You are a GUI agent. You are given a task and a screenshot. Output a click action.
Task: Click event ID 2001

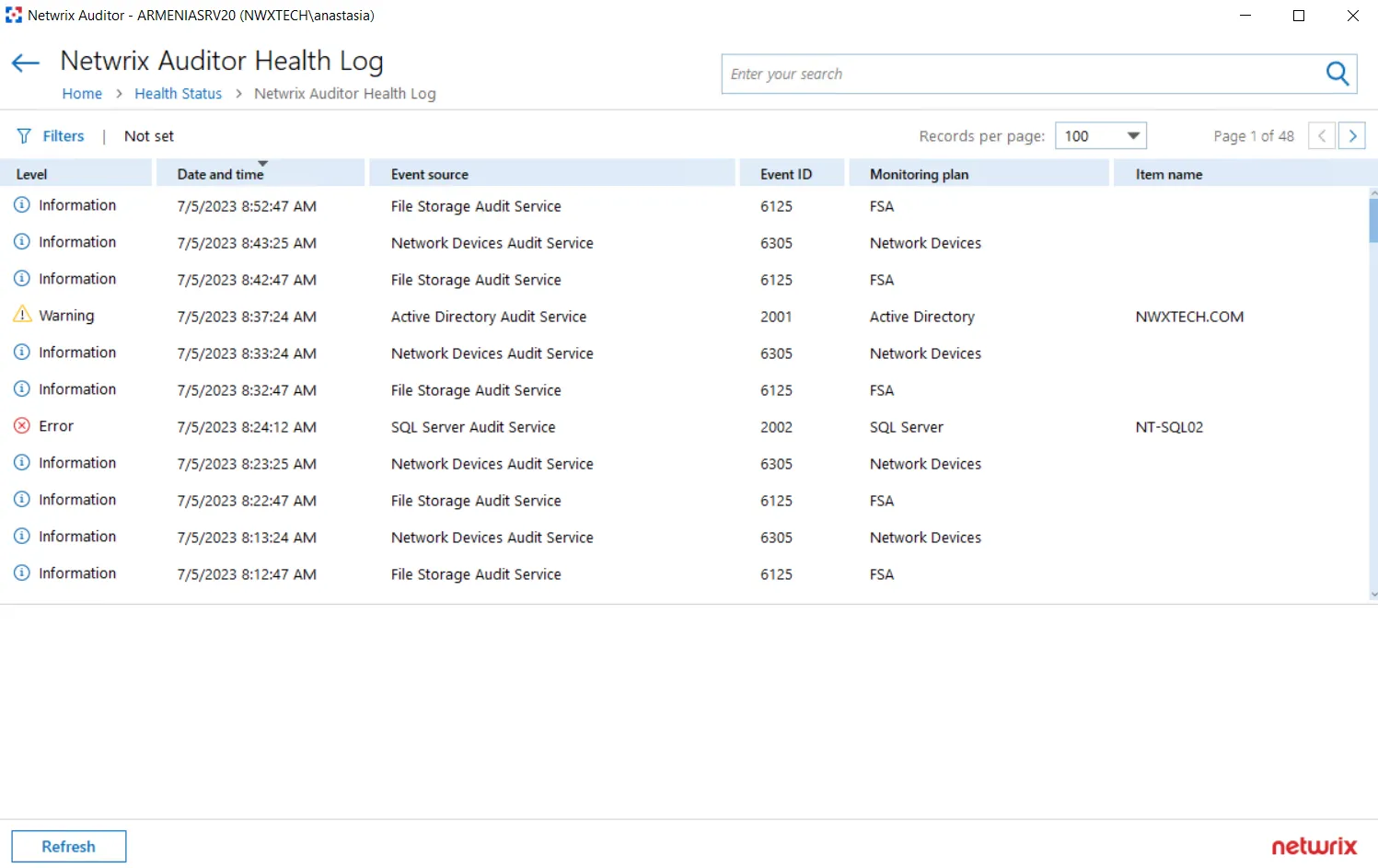[776, 317]
